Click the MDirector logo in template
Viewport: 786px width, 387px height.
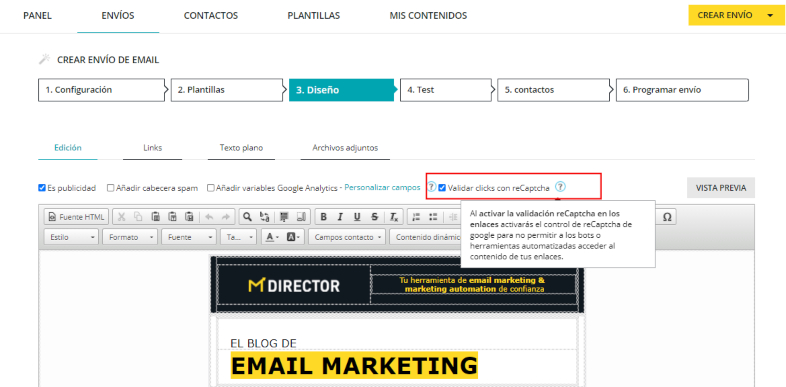pos(294,286)
